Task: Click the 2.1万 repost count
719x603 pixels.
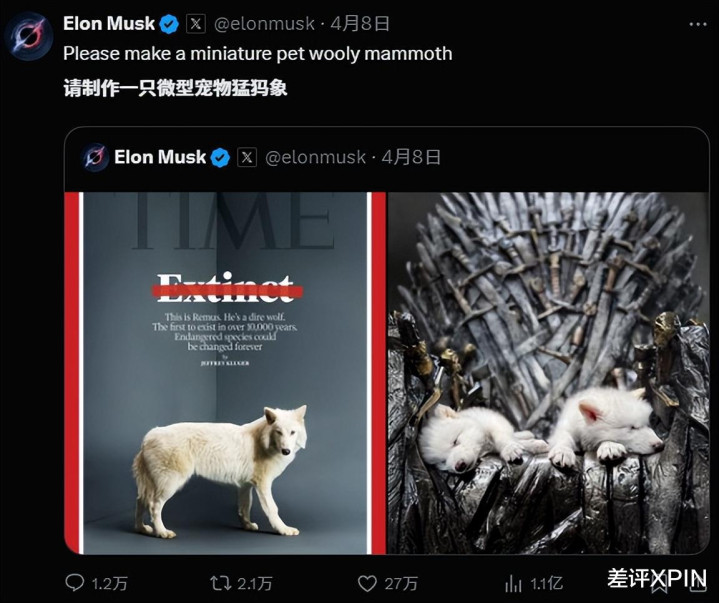Action: click(255, 584)
